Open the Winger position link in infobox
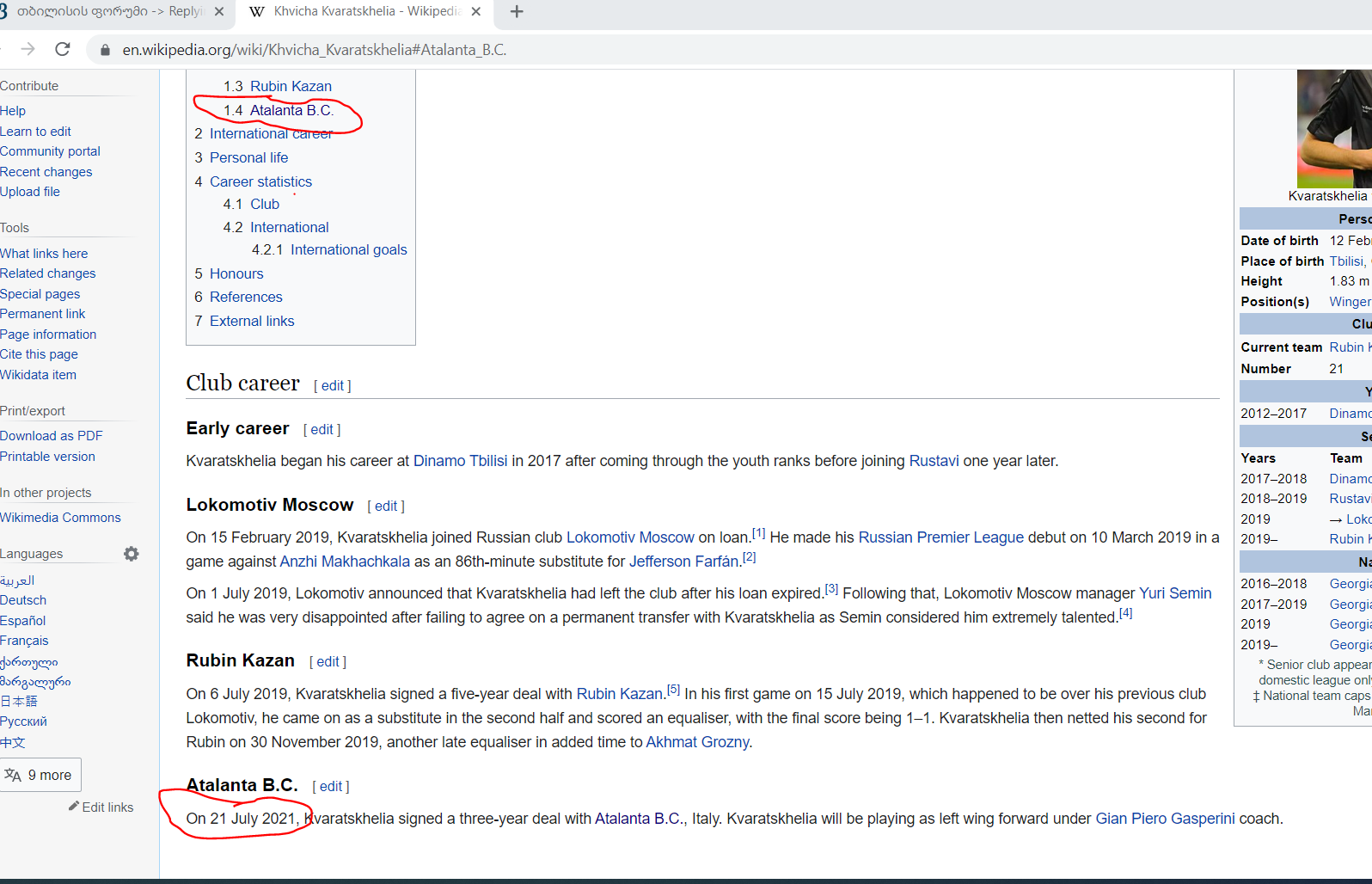Viewport: 1372px width, 884px height. pos(1350,302)
